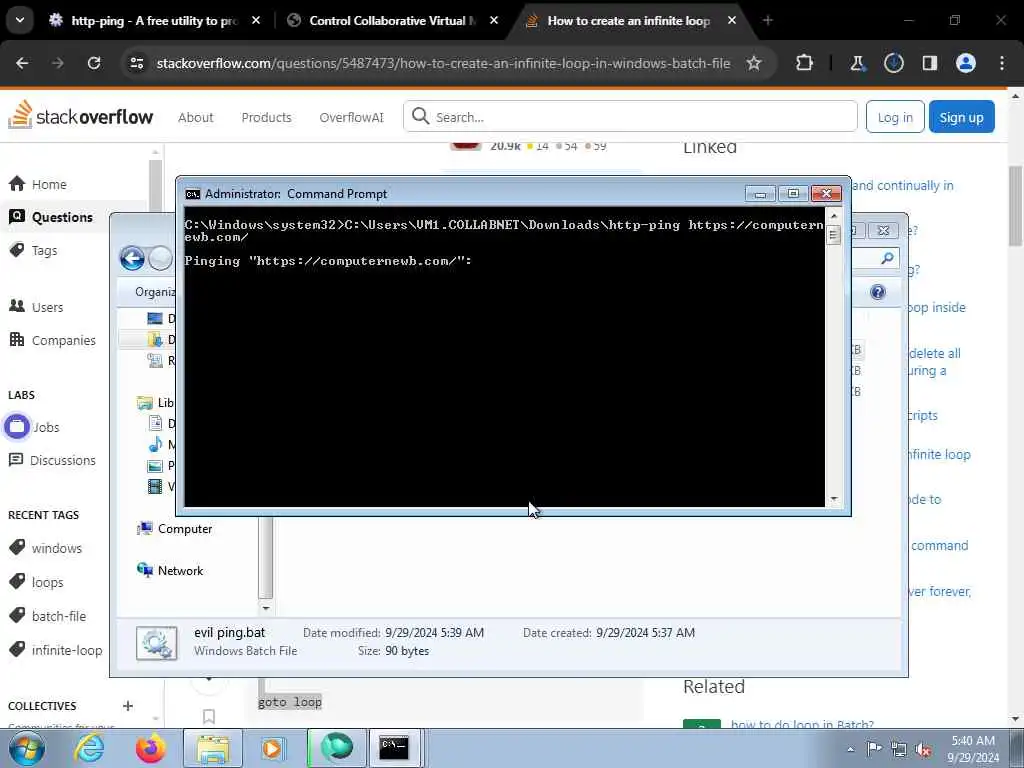Switch to Command Prompt taskbar button
The height and width of the screenshot is (768, 1024).
click(x=395, y=748)
